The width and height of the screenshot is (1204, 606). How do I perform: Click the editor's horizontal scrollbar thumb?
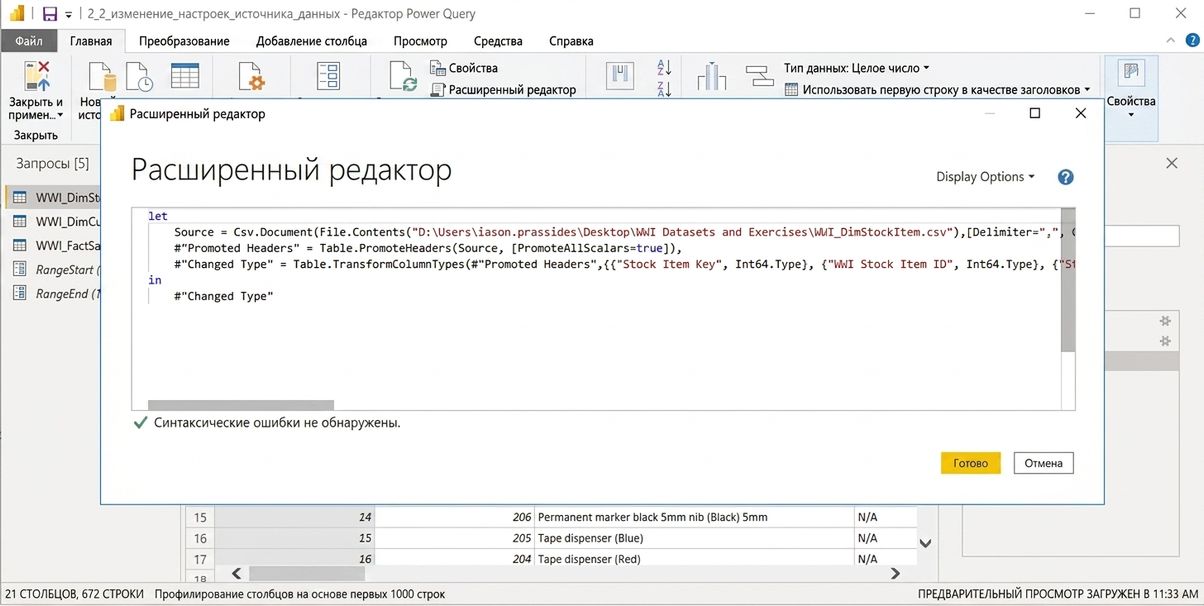[x=239, y=405]
